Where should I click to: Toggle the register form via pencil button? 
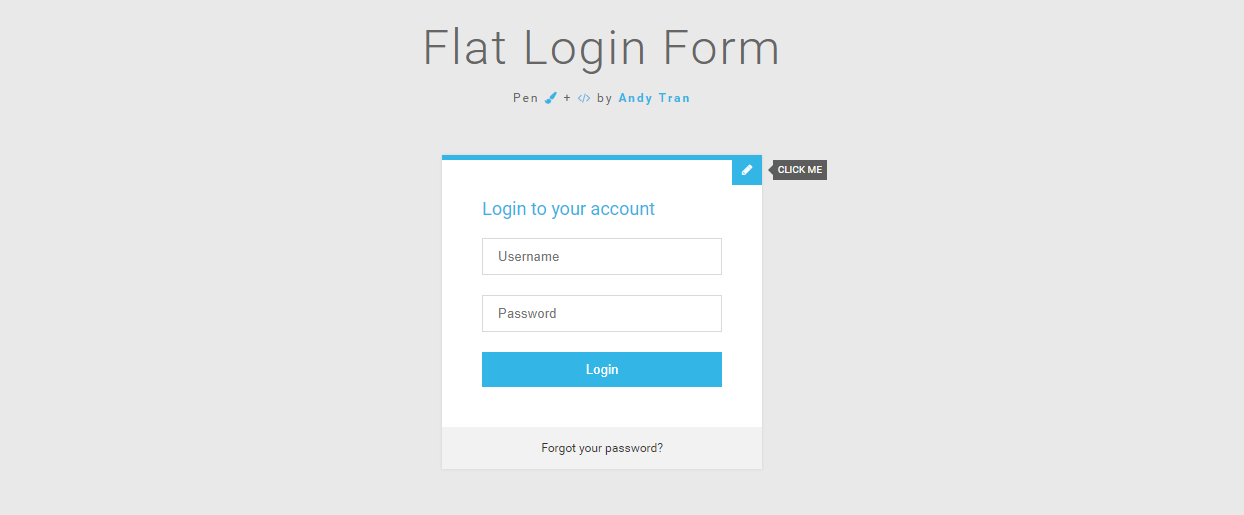tap(747, 170)
